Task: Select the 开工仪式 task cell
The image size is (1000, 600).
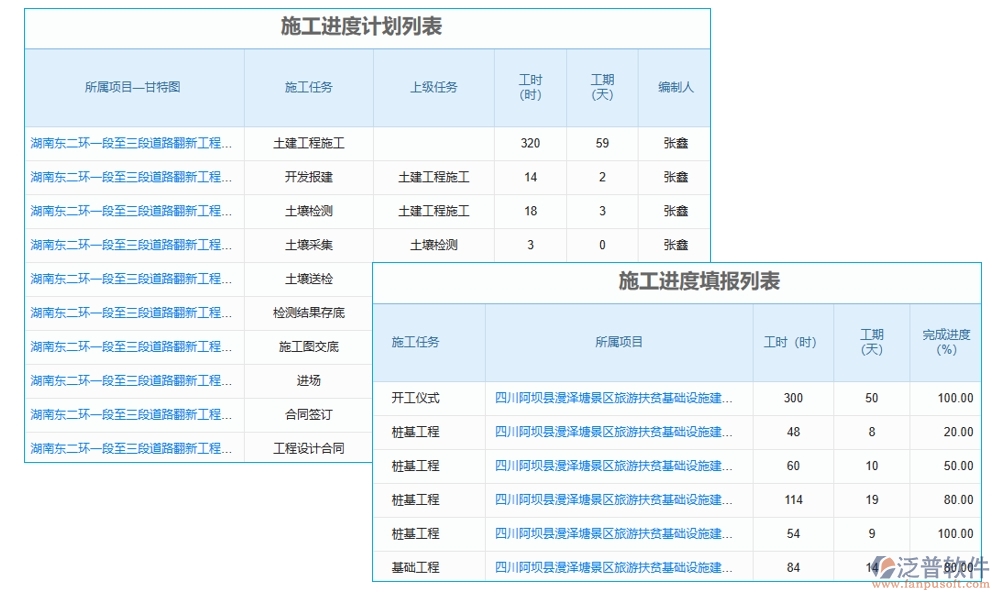Action: point(416,397)
